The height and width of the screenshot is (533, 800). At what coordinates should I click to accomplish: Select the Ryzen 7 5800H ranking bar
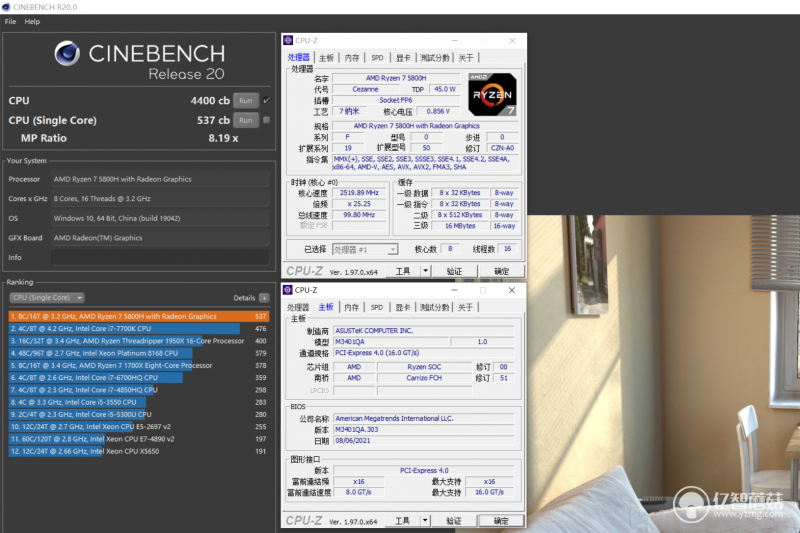139,316
